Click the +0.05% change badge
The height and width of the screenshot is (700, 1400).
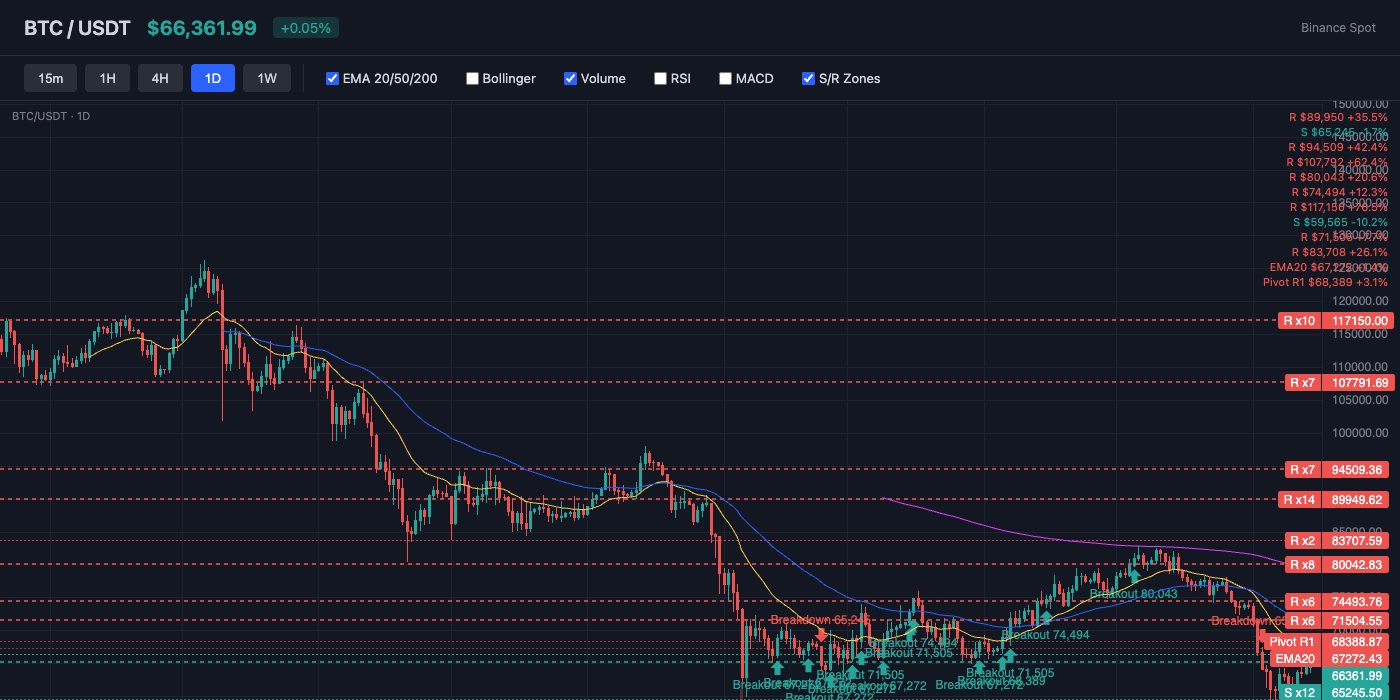pyautogui.click(x=306, y=28)
